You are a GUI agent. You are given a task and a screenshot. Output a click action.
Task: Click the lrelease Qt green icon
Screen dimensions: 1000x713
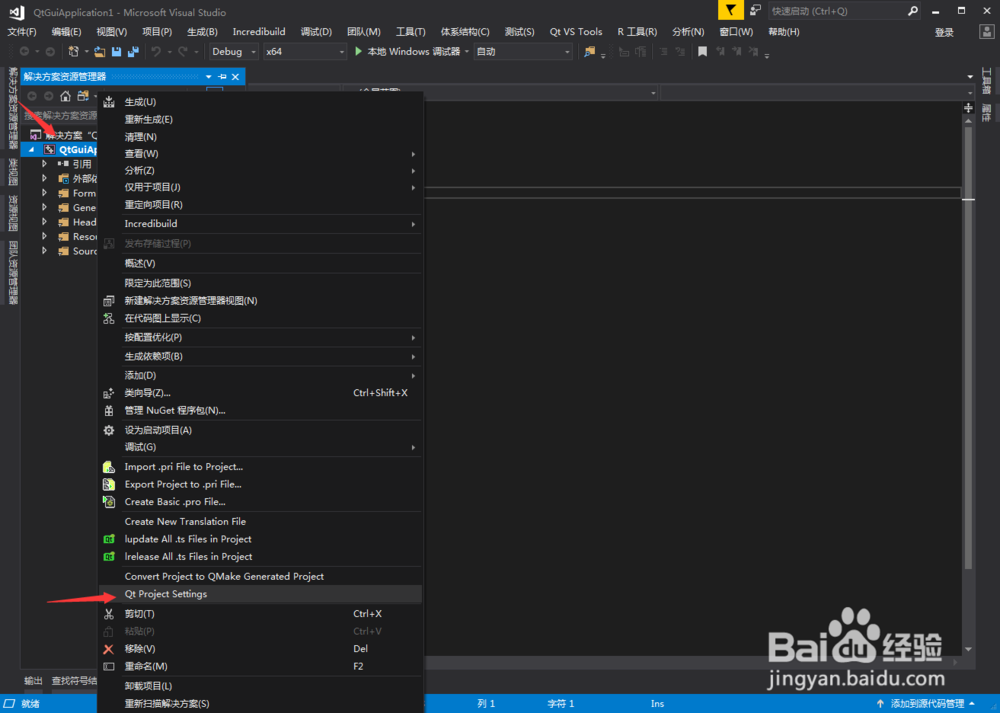109,557
